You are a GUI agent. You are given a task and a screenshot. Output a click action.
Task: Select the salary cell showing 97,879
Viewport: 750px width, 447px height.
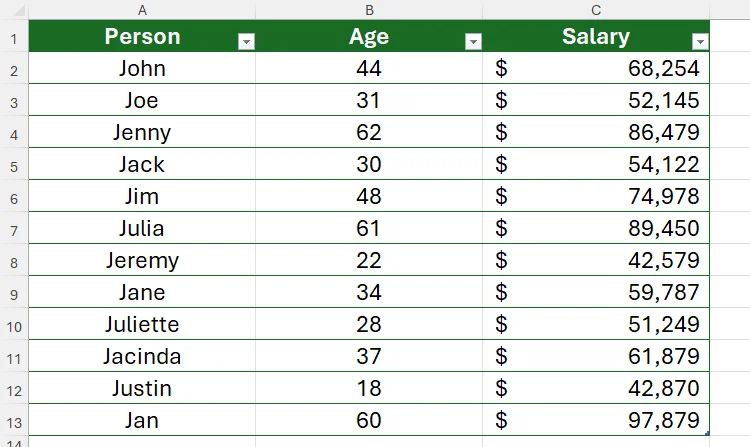pos(596,421)
